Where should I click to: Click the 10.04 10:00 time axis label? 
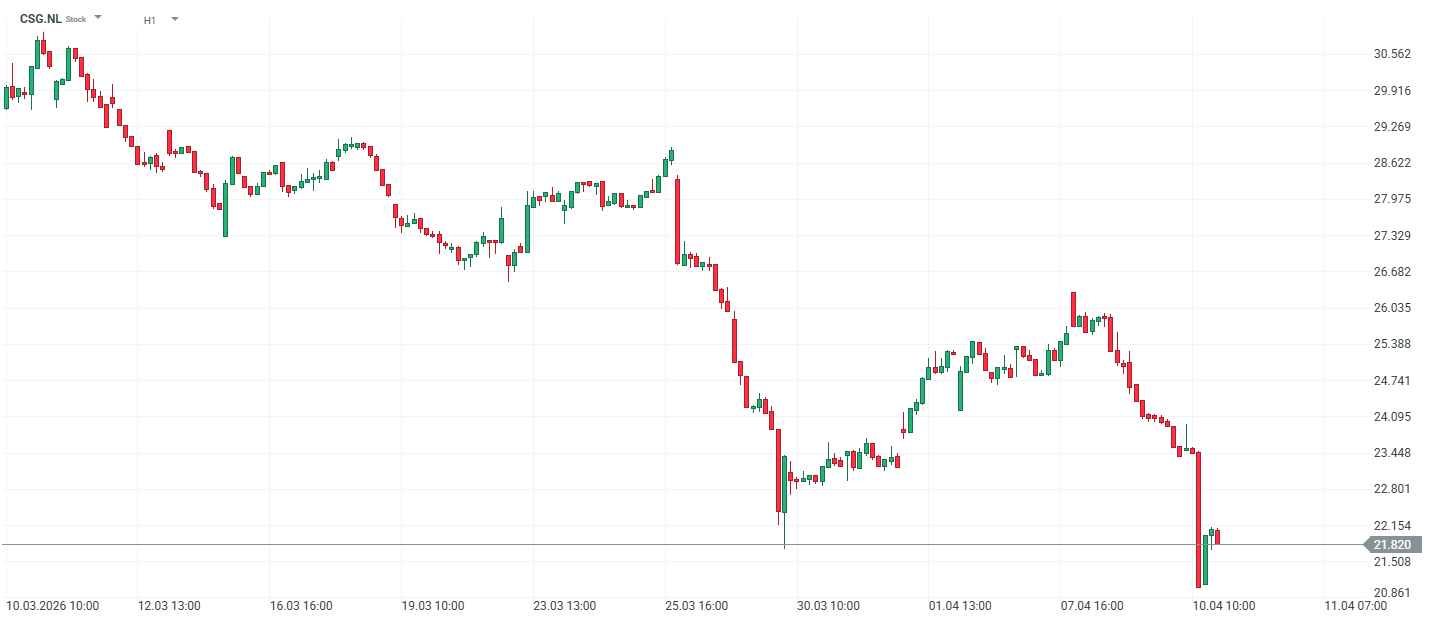[x=1223, y=606]
